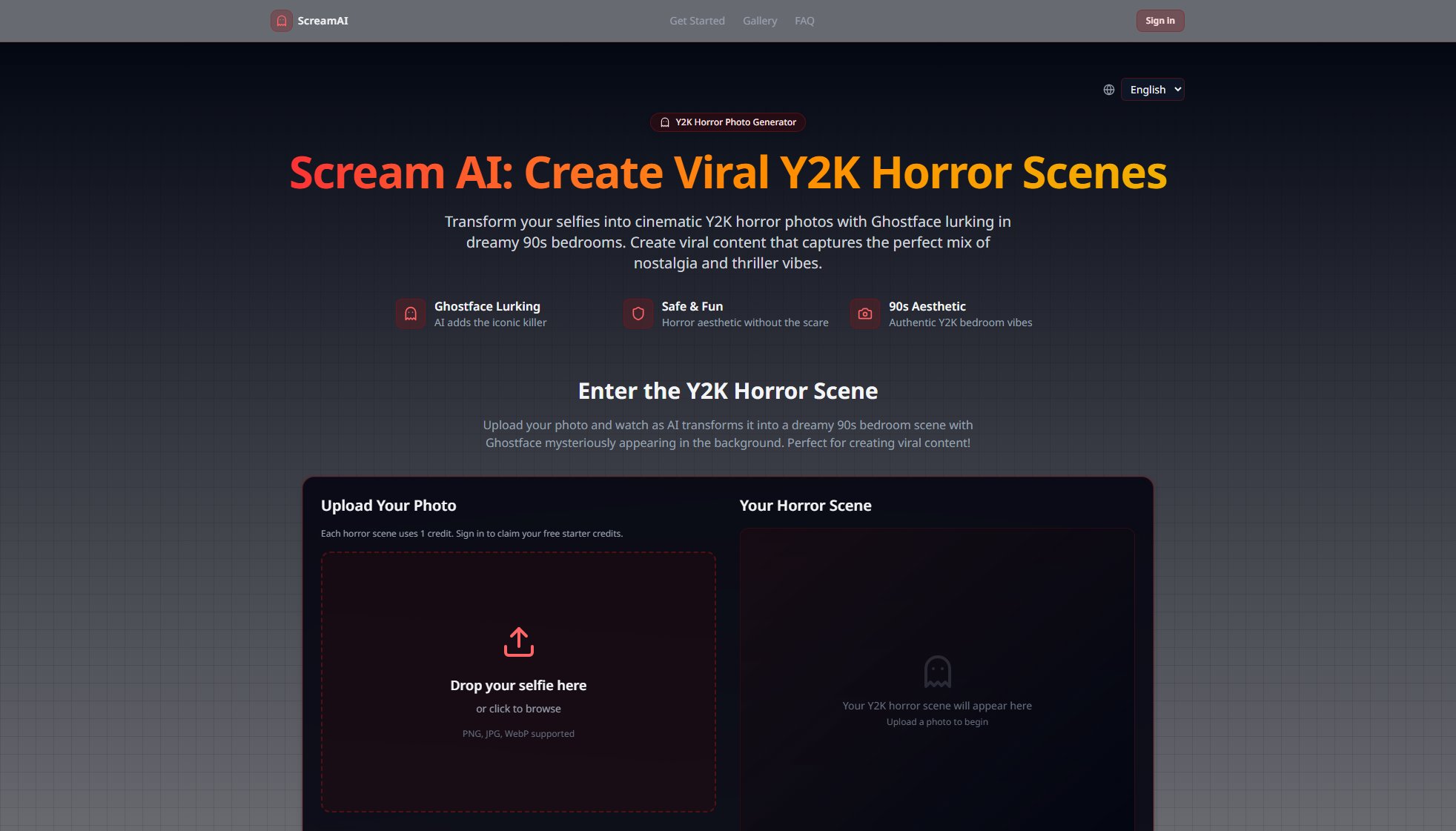Click the ScreamAI ghost logo icon
The image size is (1456, 831).
tap(281, 21)
